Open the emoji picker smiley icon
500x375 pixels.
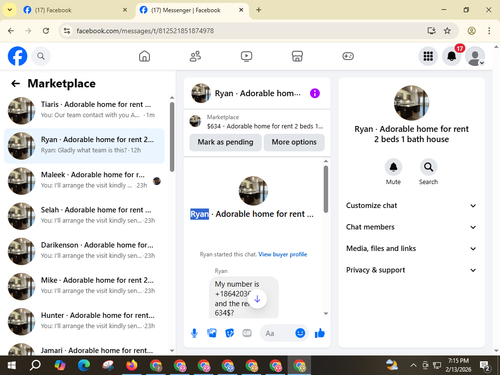click(x=300, y=333)
